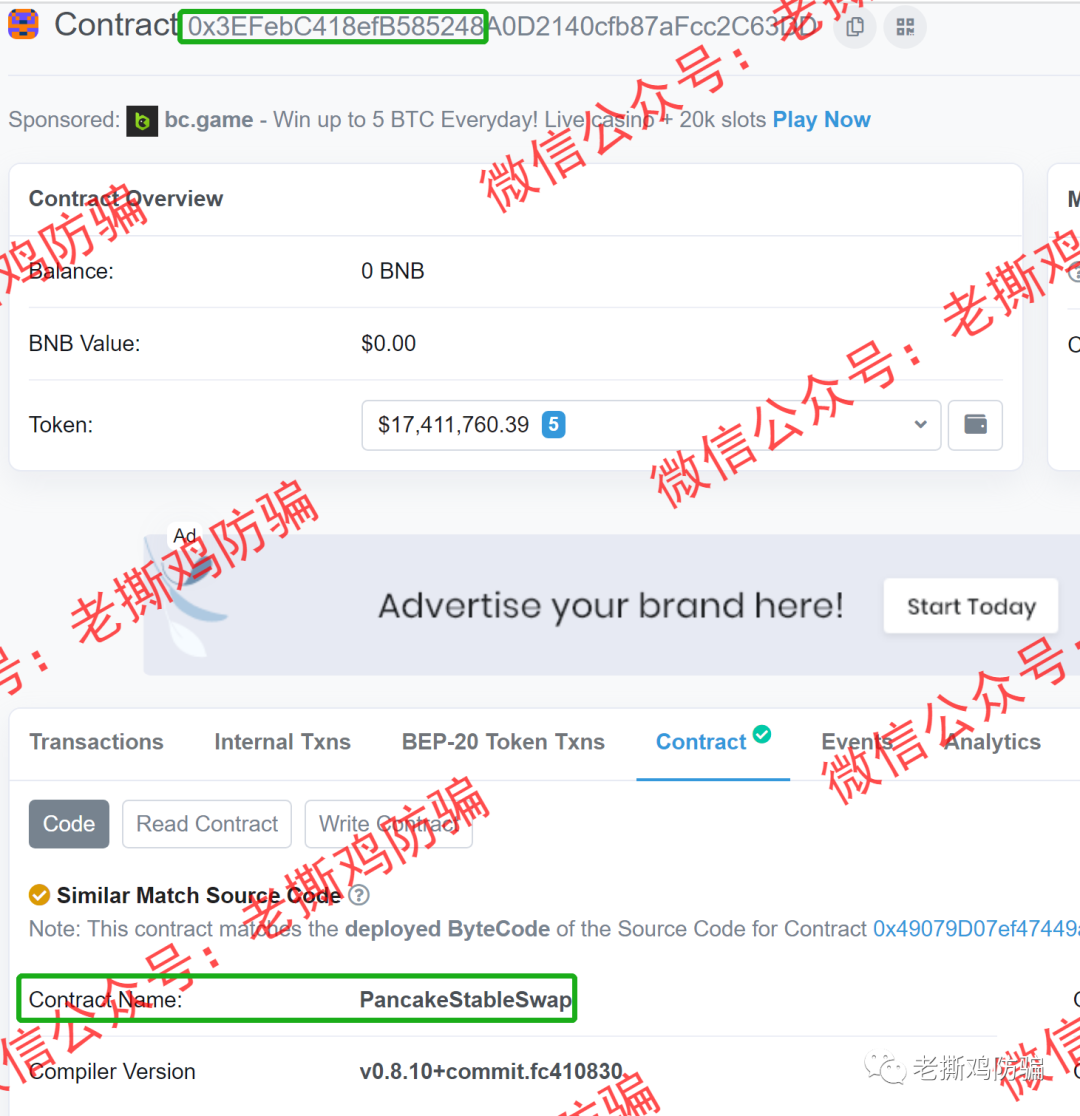Open the matched contract 0x49079D07 link
Image resolution: width=1080 pixels, height=1116 pixels.
pyautogui.click(x=976, y=929)
